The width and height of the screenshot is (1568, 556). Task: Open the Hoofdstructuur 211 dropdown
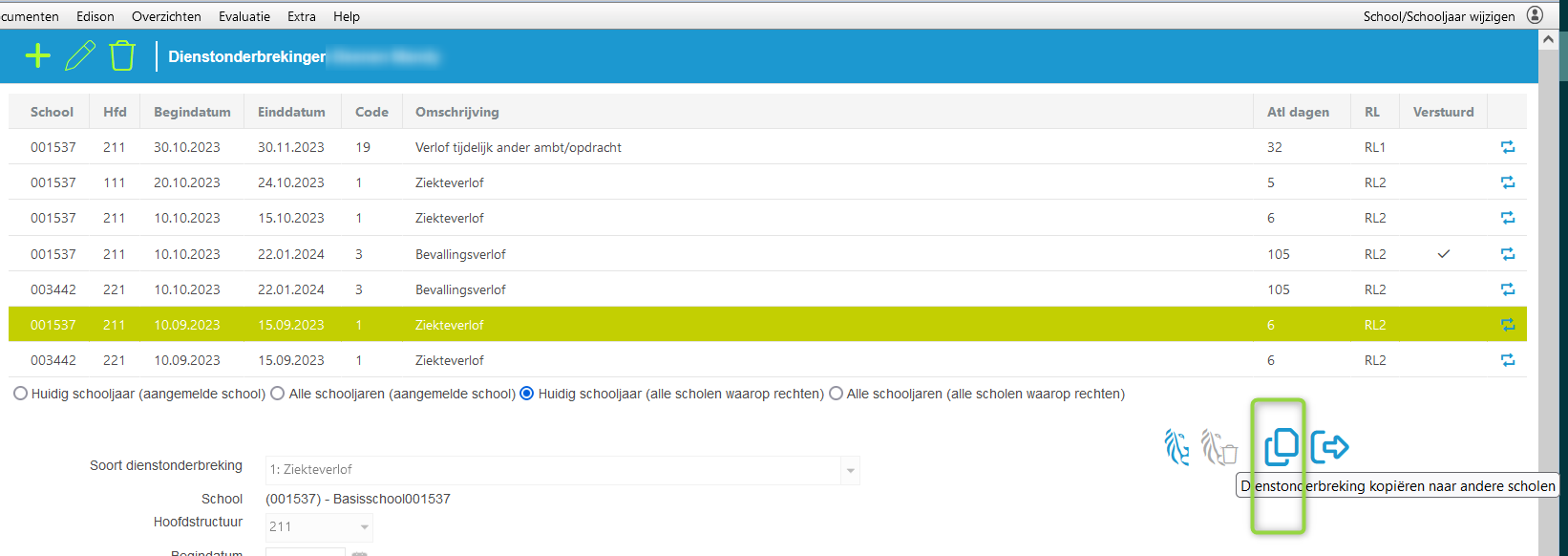[x=364, y=527]
